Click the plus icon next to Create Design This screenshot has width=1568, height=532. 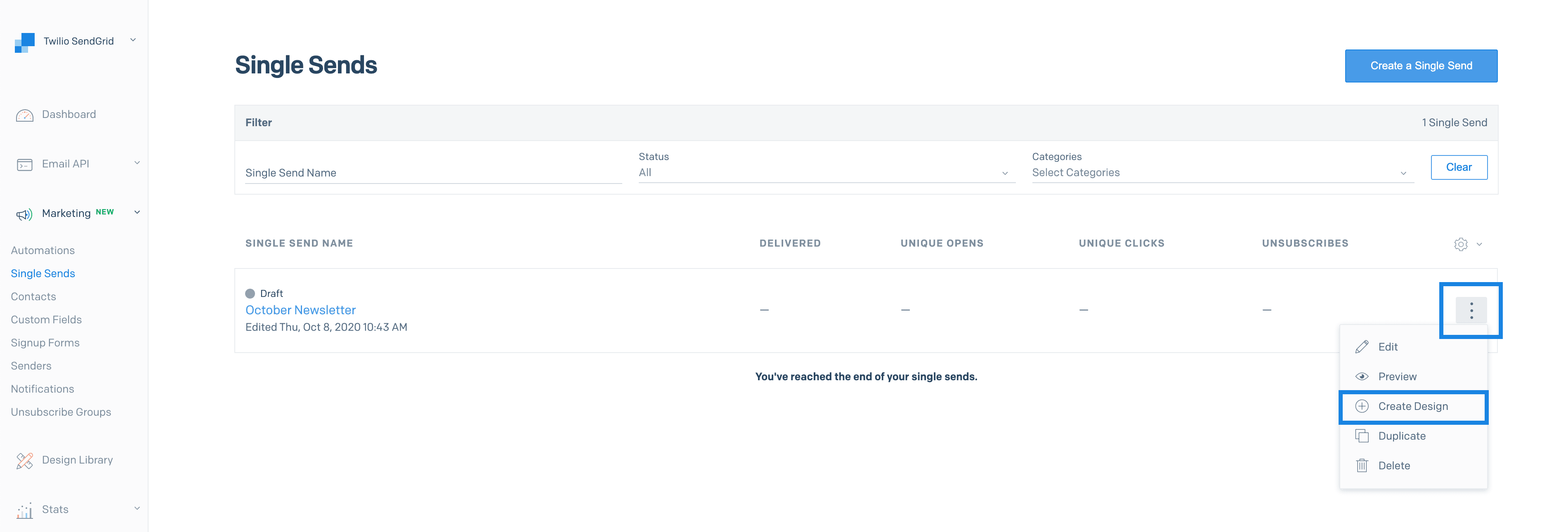click(x=1362, y=406)
